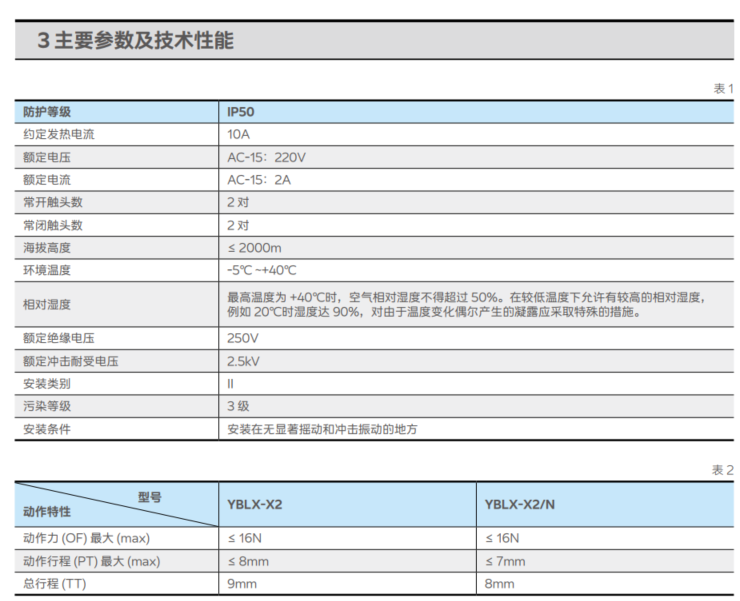Select the 安装类别 label
Viewport: 740px width, 601px height.
click(x=47, y=384)
